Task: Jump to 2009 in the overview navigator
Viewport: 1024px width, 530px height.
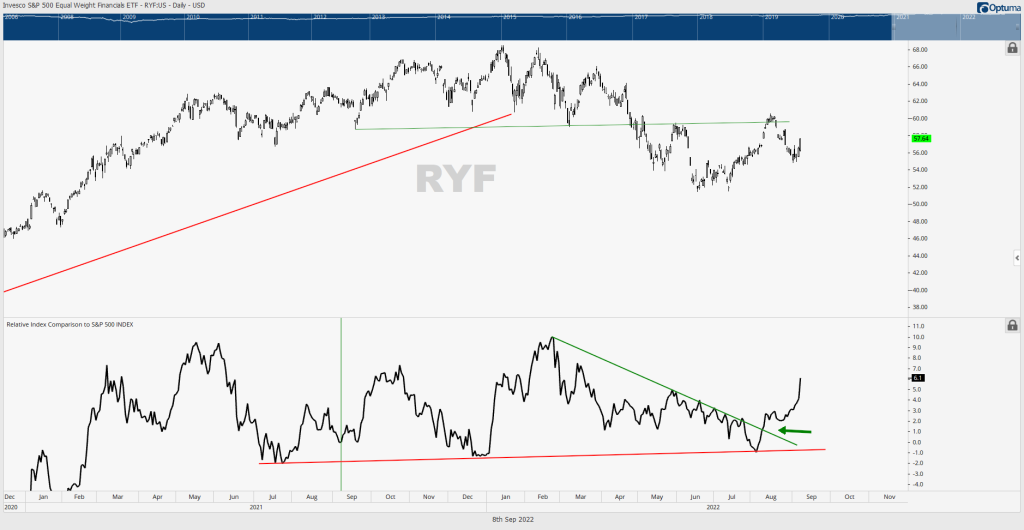Action: coord(129,16)
